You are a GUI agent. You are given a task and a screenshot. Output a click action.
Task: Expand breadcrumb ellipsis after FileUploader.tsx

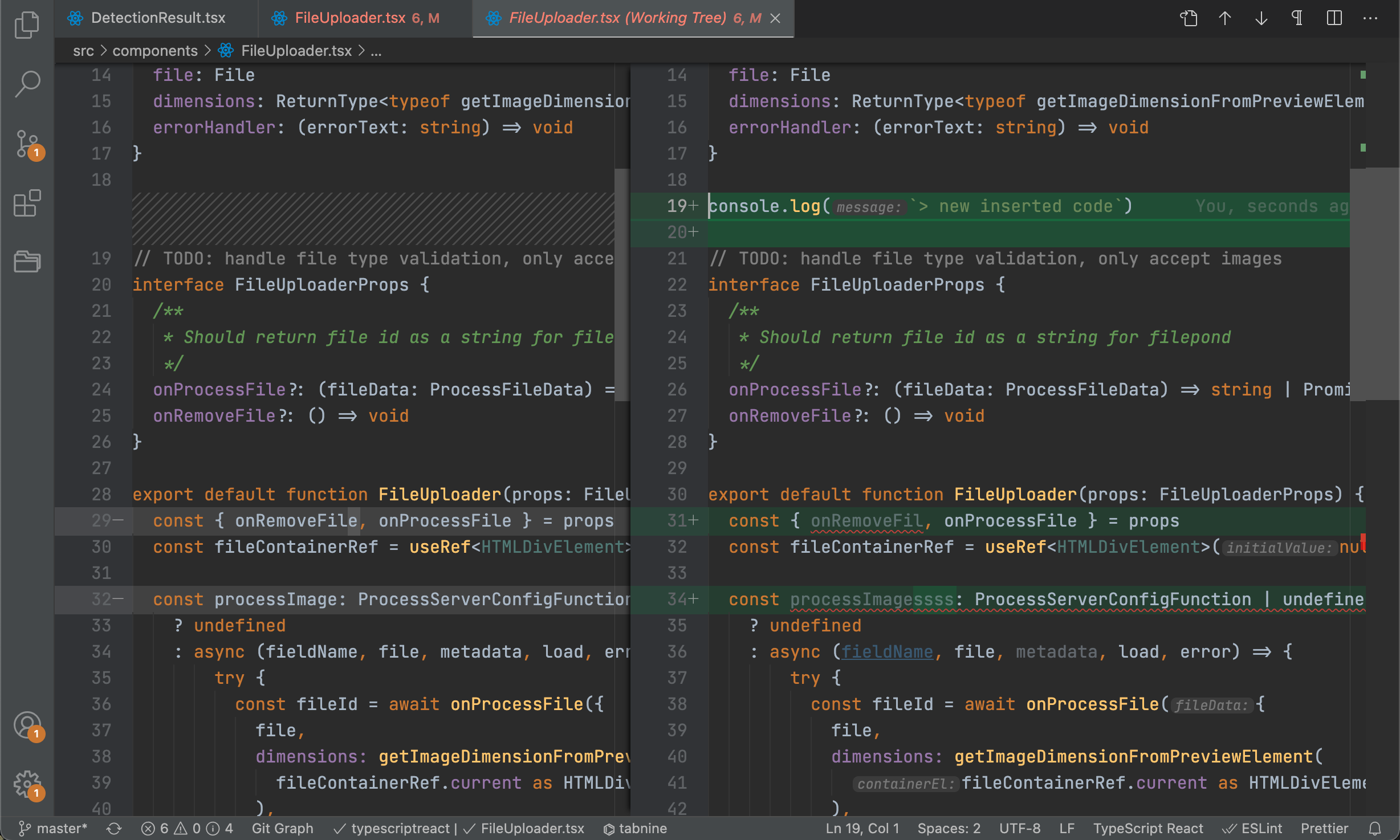(x=376, y=51)
